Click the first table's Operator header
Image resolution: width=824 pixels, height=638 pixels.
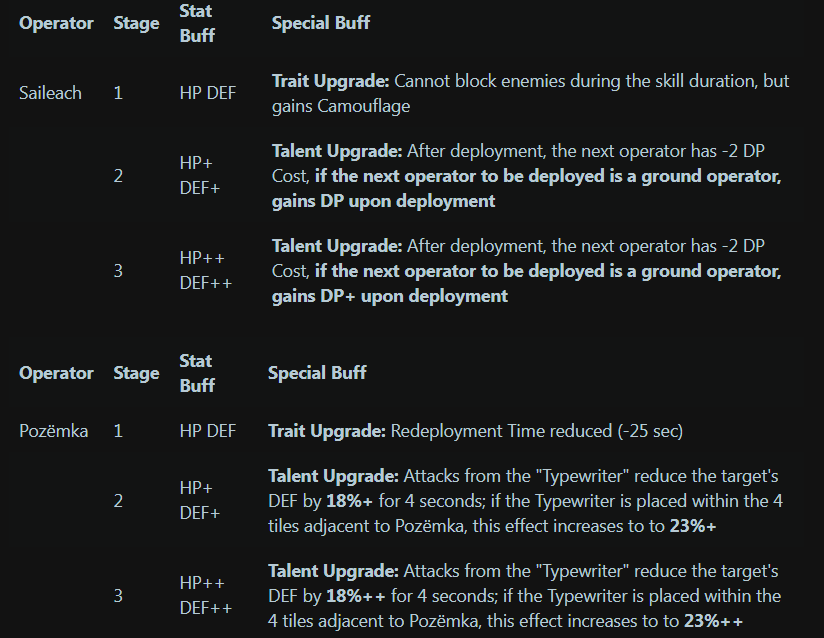(x=56, y=23)
